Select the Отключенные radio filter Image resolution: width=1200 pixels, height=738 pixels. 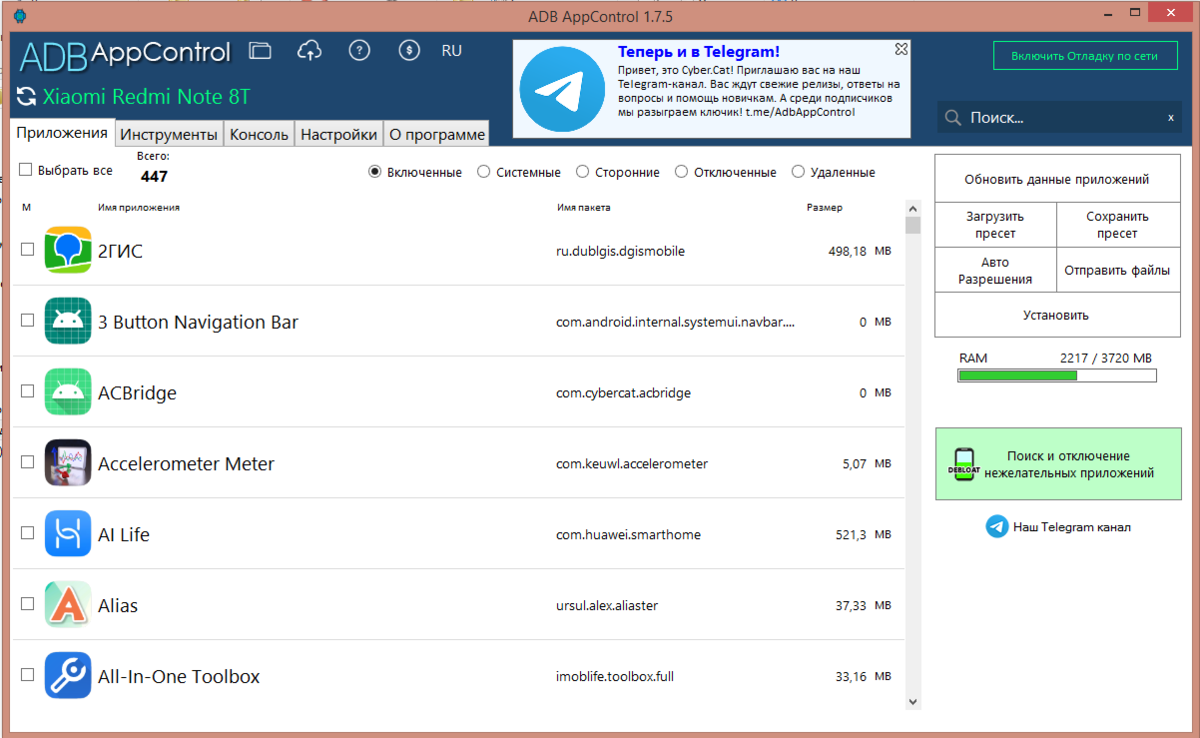point(681,172)
